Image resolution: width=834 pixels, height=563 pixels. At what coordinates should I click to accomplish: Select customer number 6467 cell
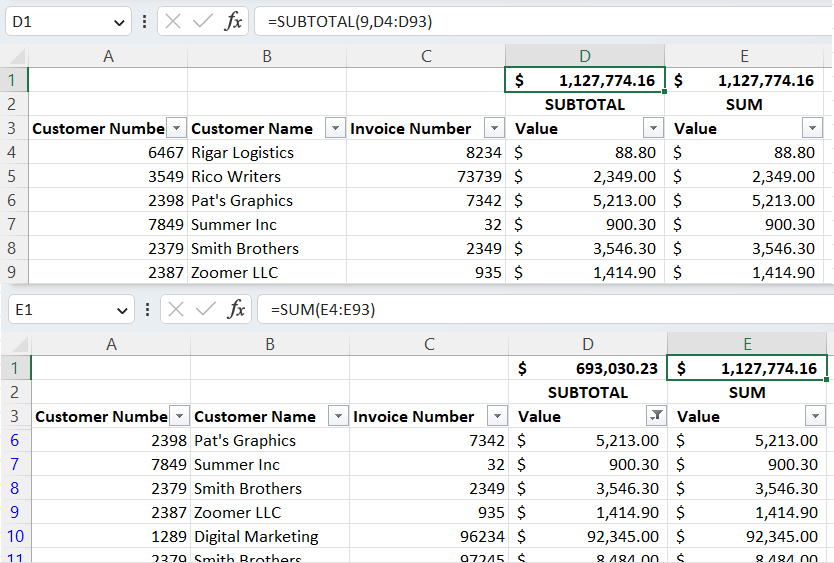[x=108, y=152]
